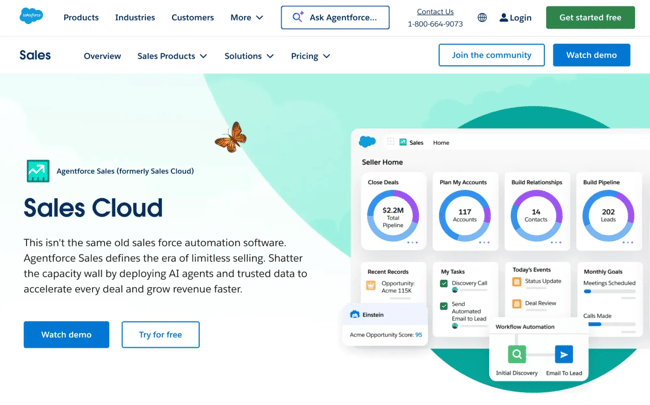Click the $2.2M Total Pipeline donut chart
The height and width of the screenshot is (405, 650).
click(x=393, y=216)
